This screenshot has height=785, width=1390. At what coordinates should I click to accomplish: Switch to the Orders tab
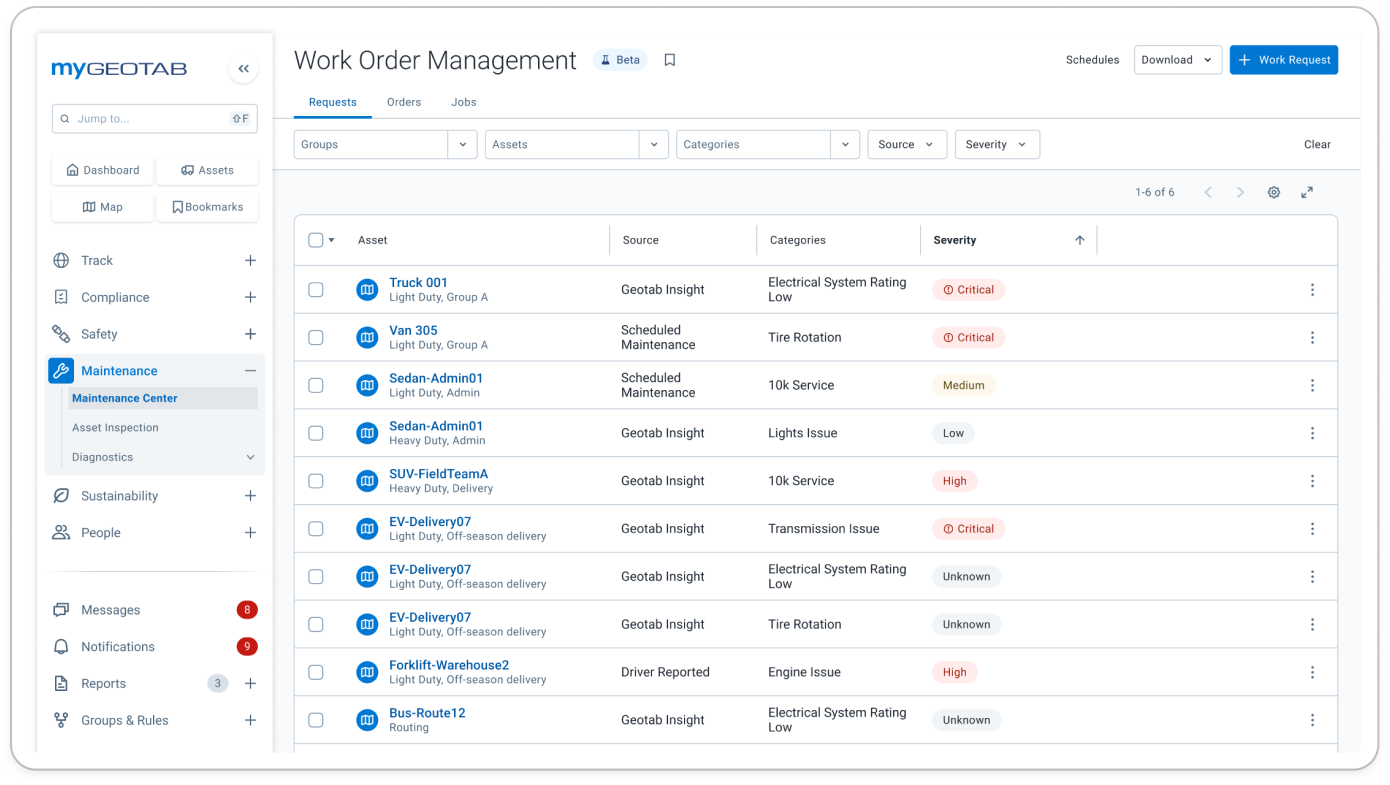(x=404, y=102)
